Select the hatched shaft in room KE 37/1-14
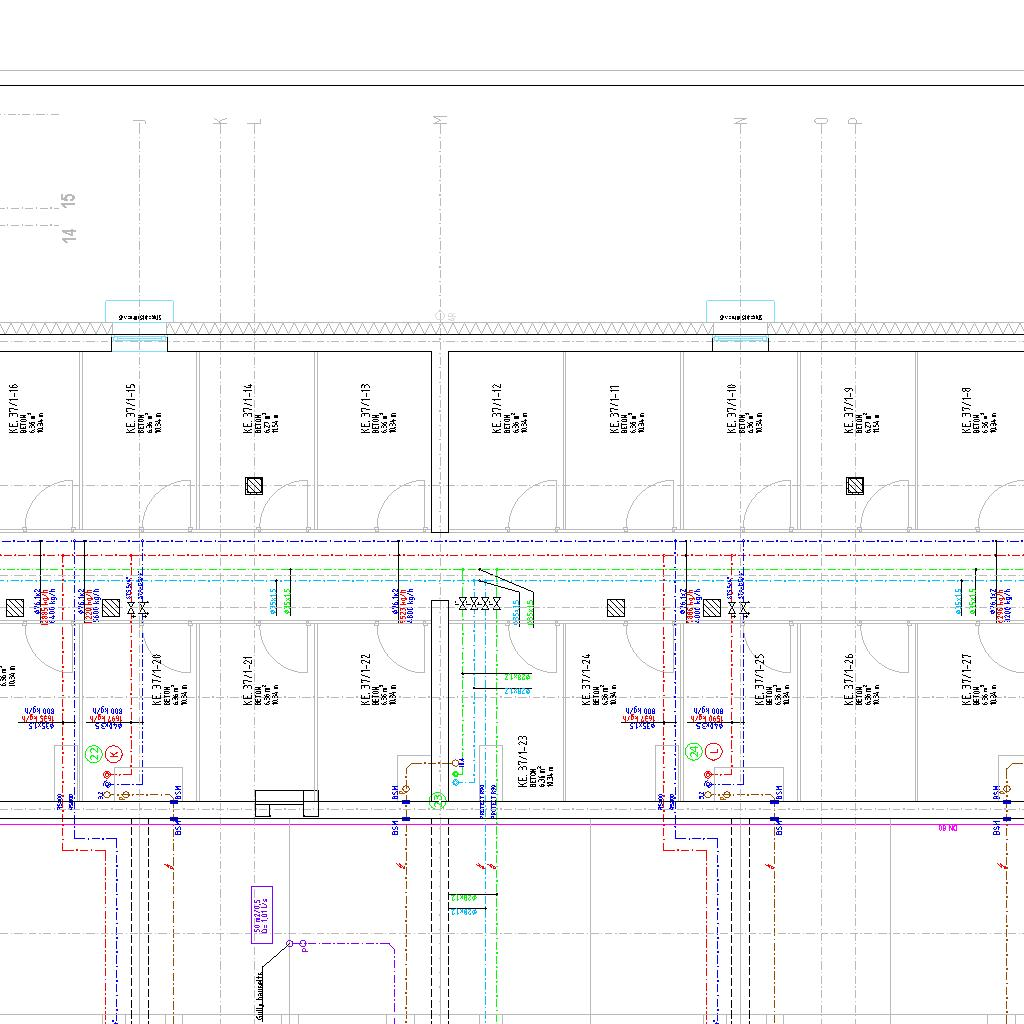 pos(254,486)
